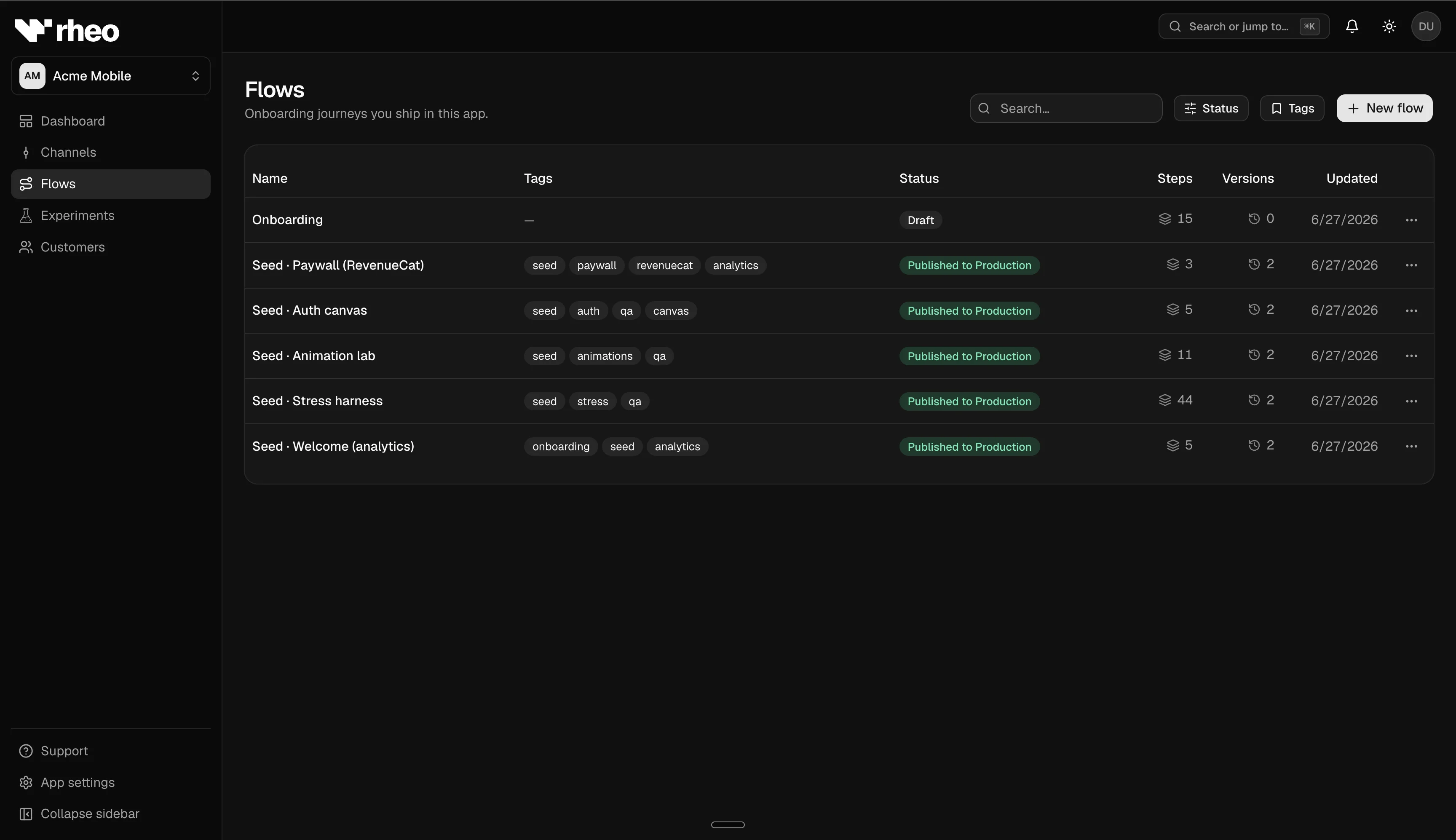The height and width of the screenshot is (840, 1456).
Task: Open Seed · Stress harness flow
Action: click(x=317, y=401)
